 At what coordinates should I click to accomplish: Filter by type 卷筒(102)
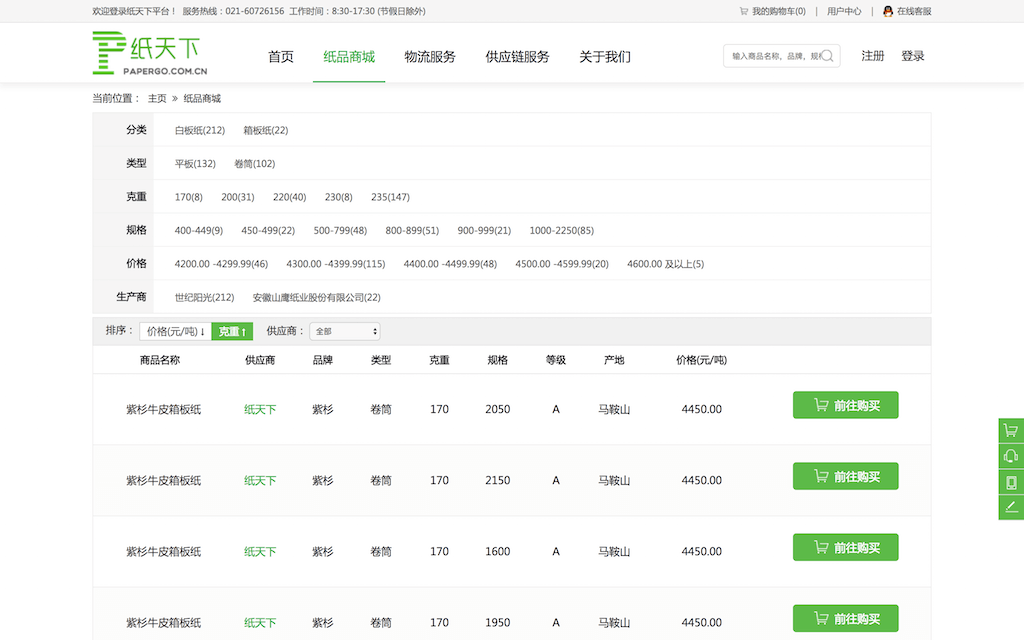(x=254, y=164)
